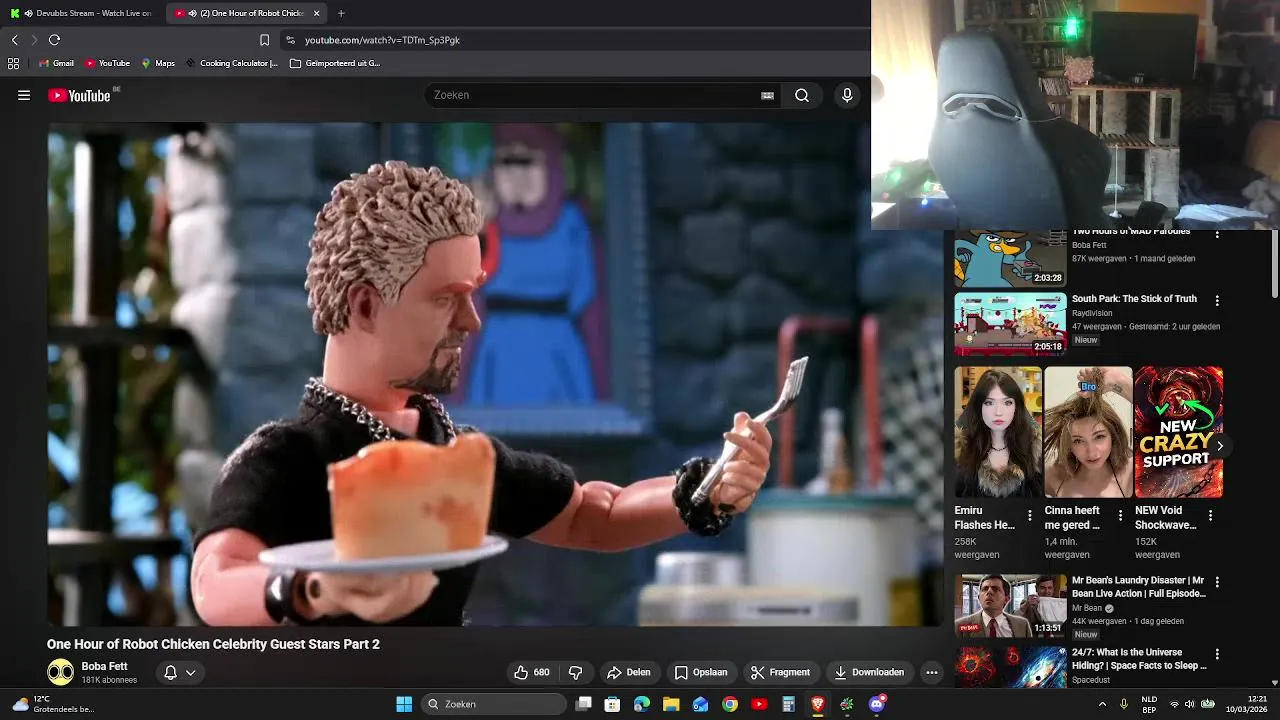The height and width of the screenshot is (720, 1280).
Task: Open the Boba Fett channel name link
Action: [104, 666]
